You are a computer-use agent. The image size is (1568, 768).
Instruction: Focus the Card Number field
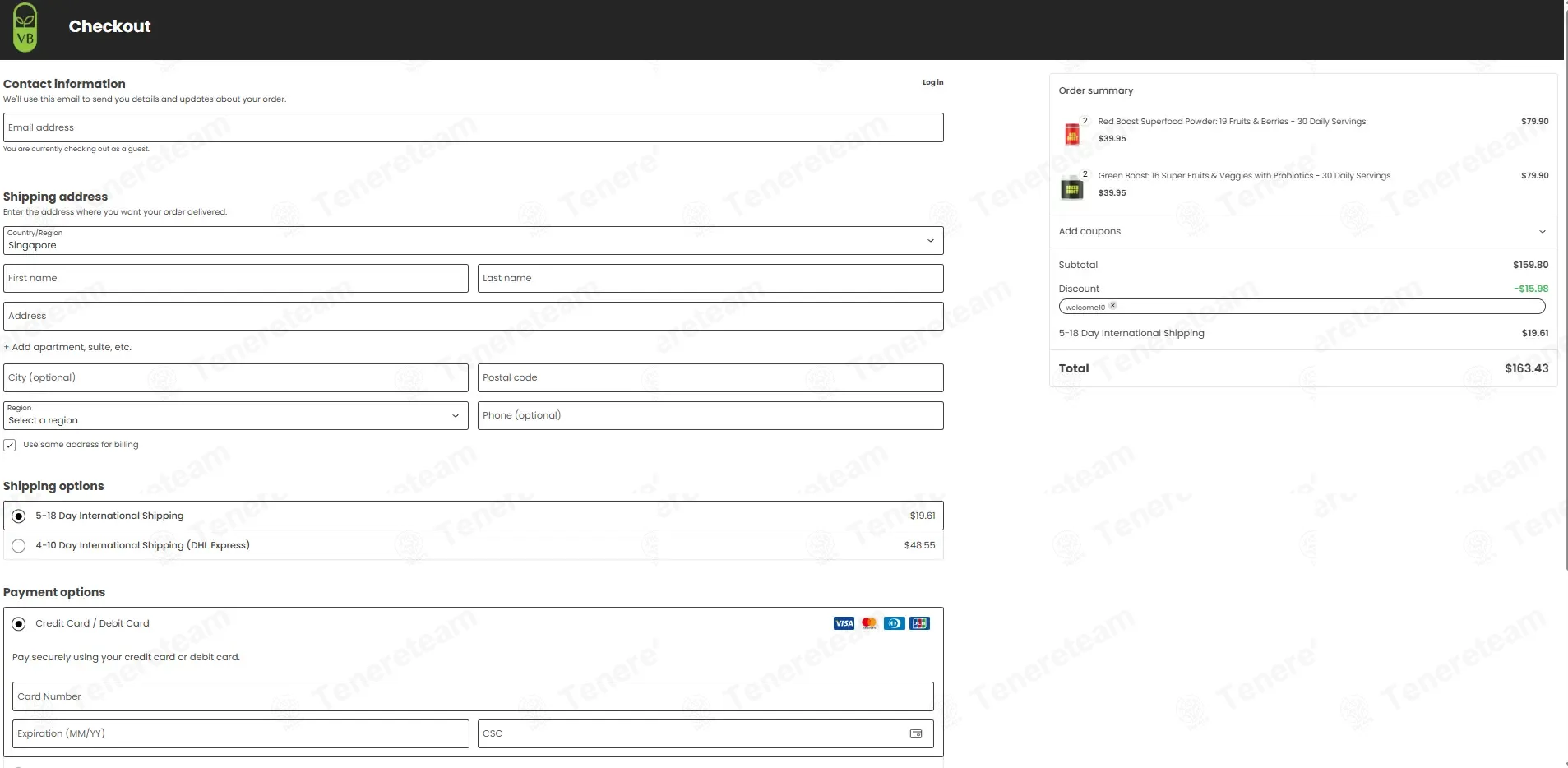pyautogui.click(x=473, y=696)
